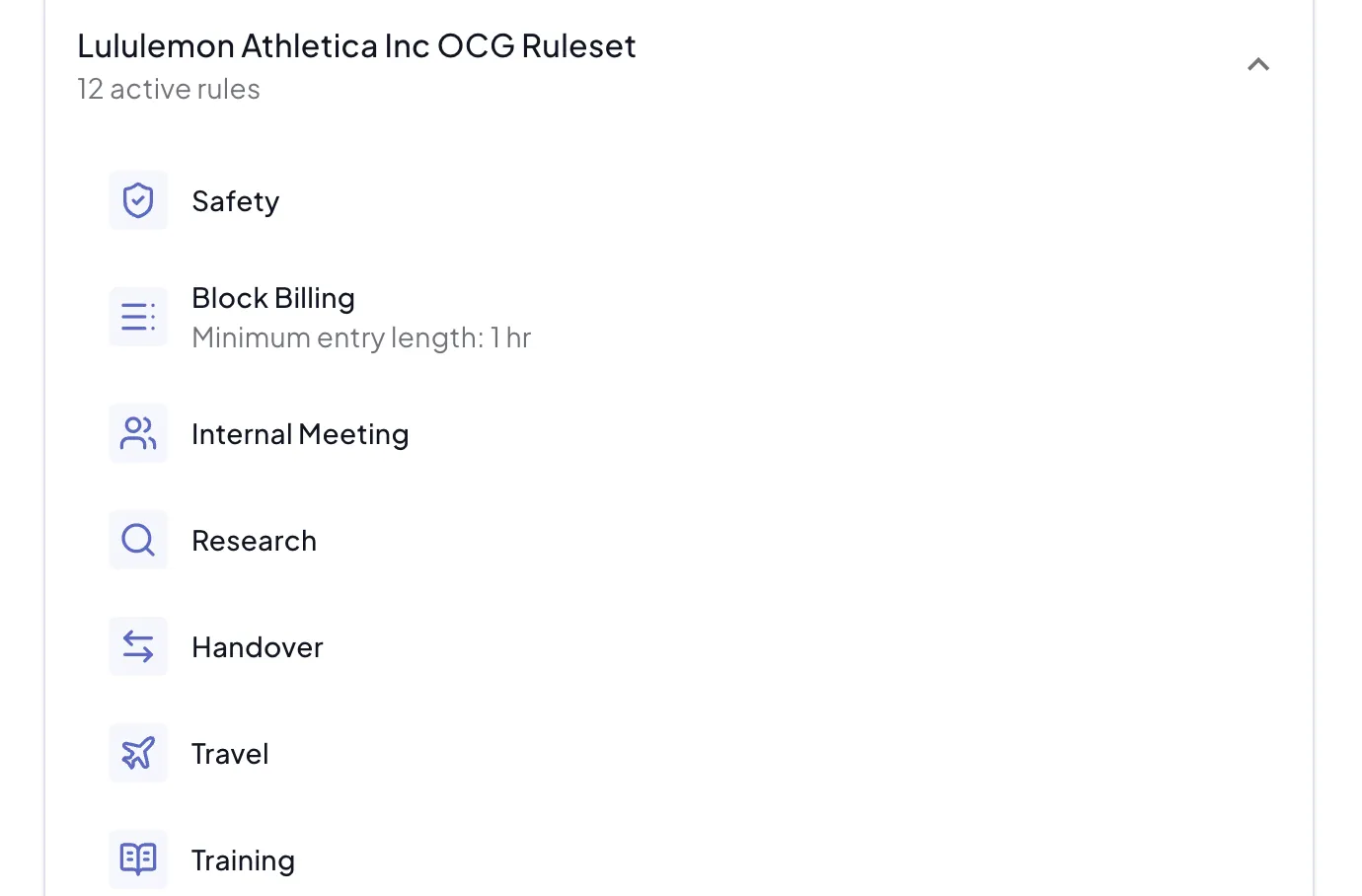
Task: Open the Handover rule
Action: click(x=258, y=645)
